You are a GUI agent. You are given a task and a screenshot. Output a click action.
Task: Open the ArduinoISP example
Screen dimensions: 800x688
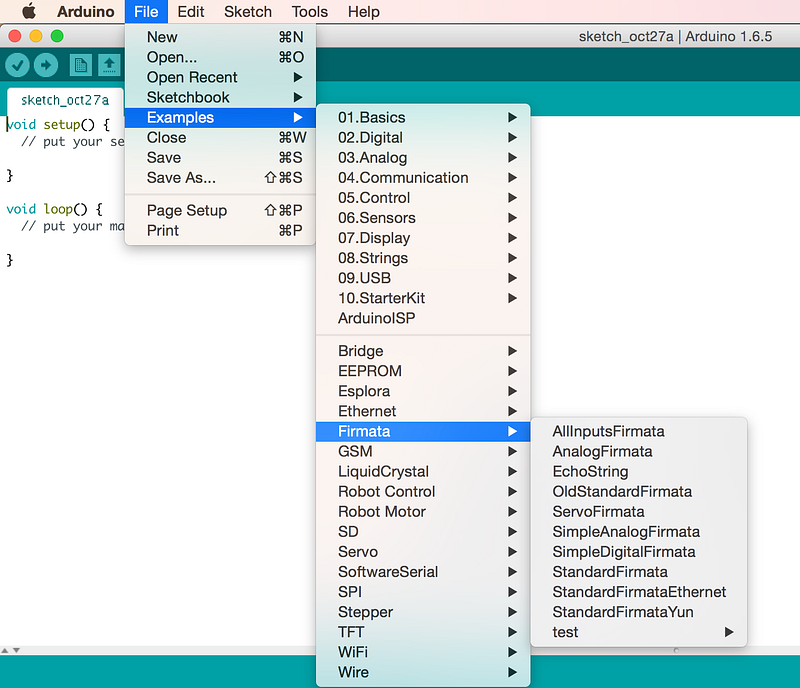(x=423, y=318)
